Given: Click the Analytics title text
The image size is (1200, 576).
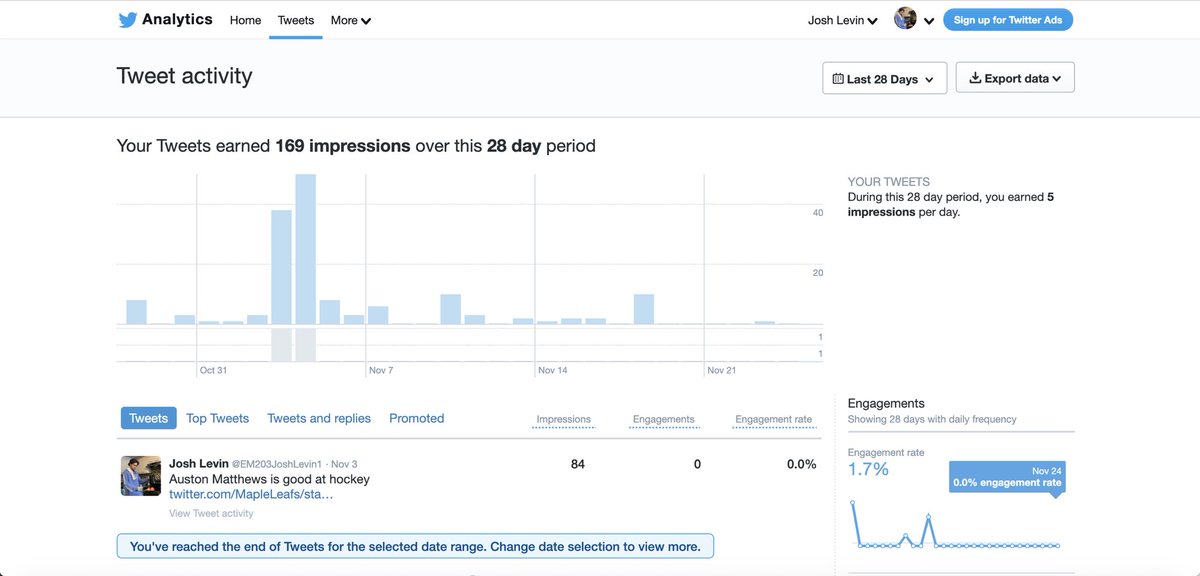Looking at the screenshot, I should pos(177,19).
